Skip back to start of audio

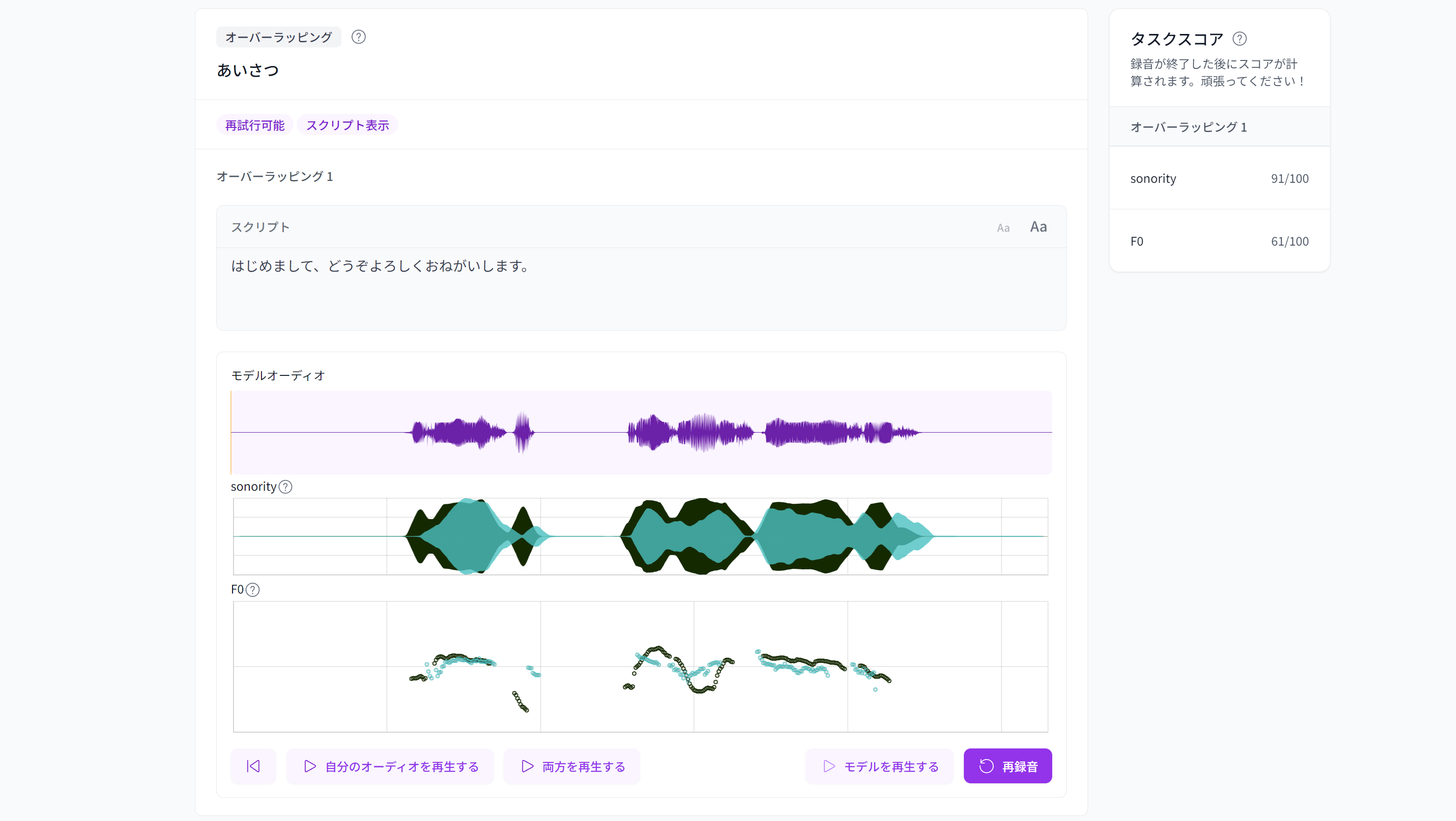click(253, 766)
